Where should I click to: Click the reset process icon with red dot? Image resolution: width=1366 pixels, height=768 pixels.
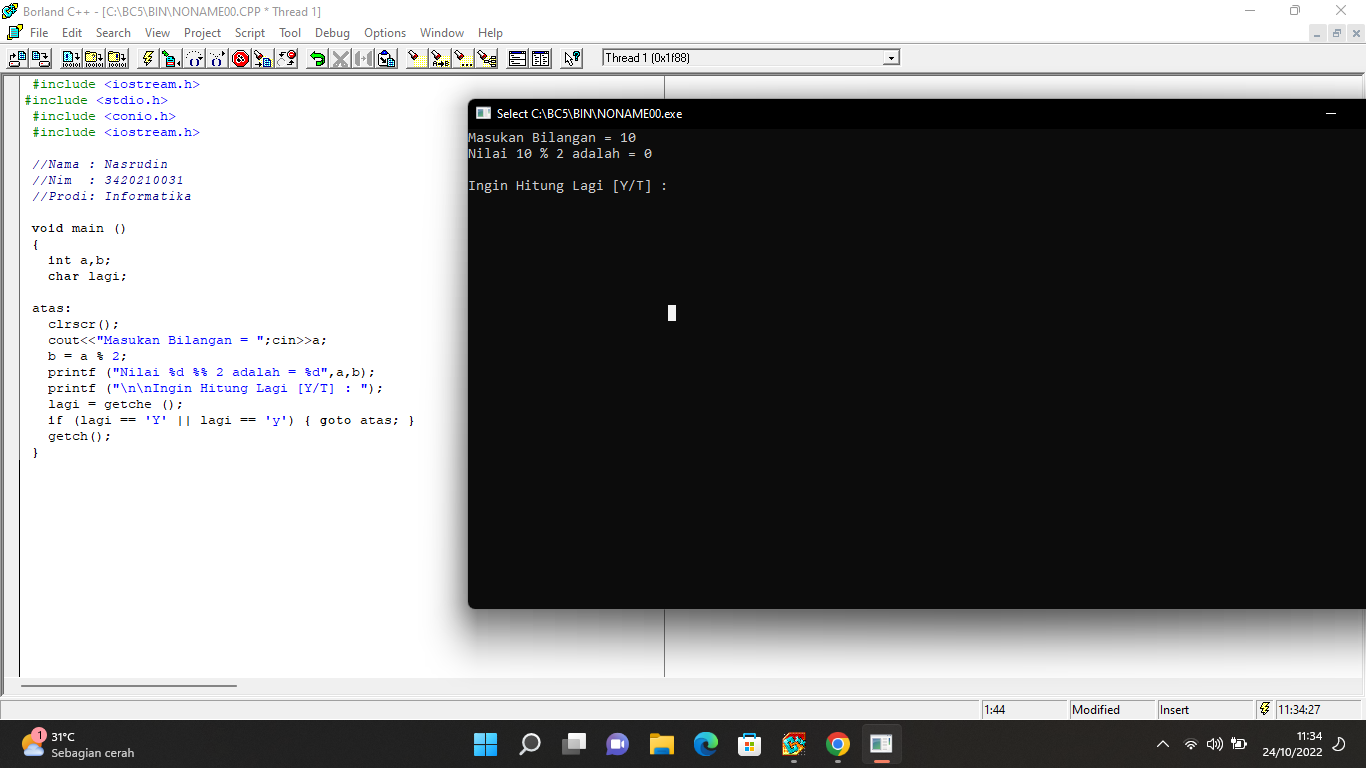[x=286, y=58]
